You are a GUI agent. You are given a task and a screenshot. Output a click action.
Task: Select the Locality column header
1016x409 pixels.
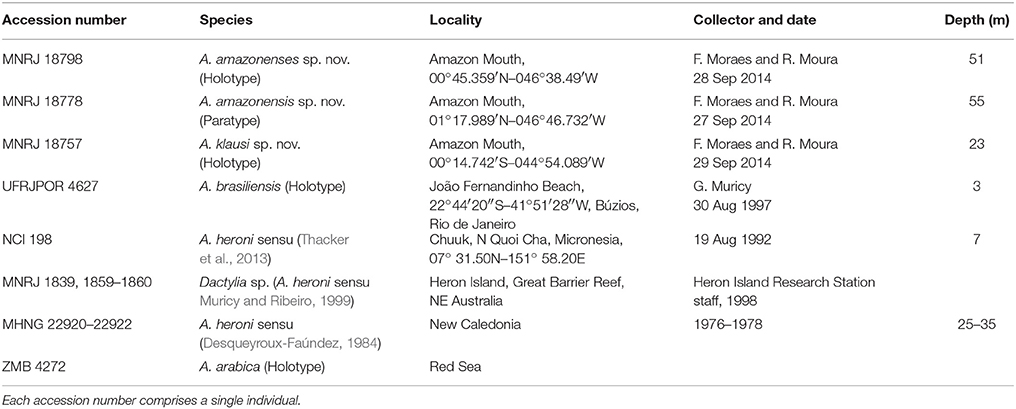click(x=456, y=20)
